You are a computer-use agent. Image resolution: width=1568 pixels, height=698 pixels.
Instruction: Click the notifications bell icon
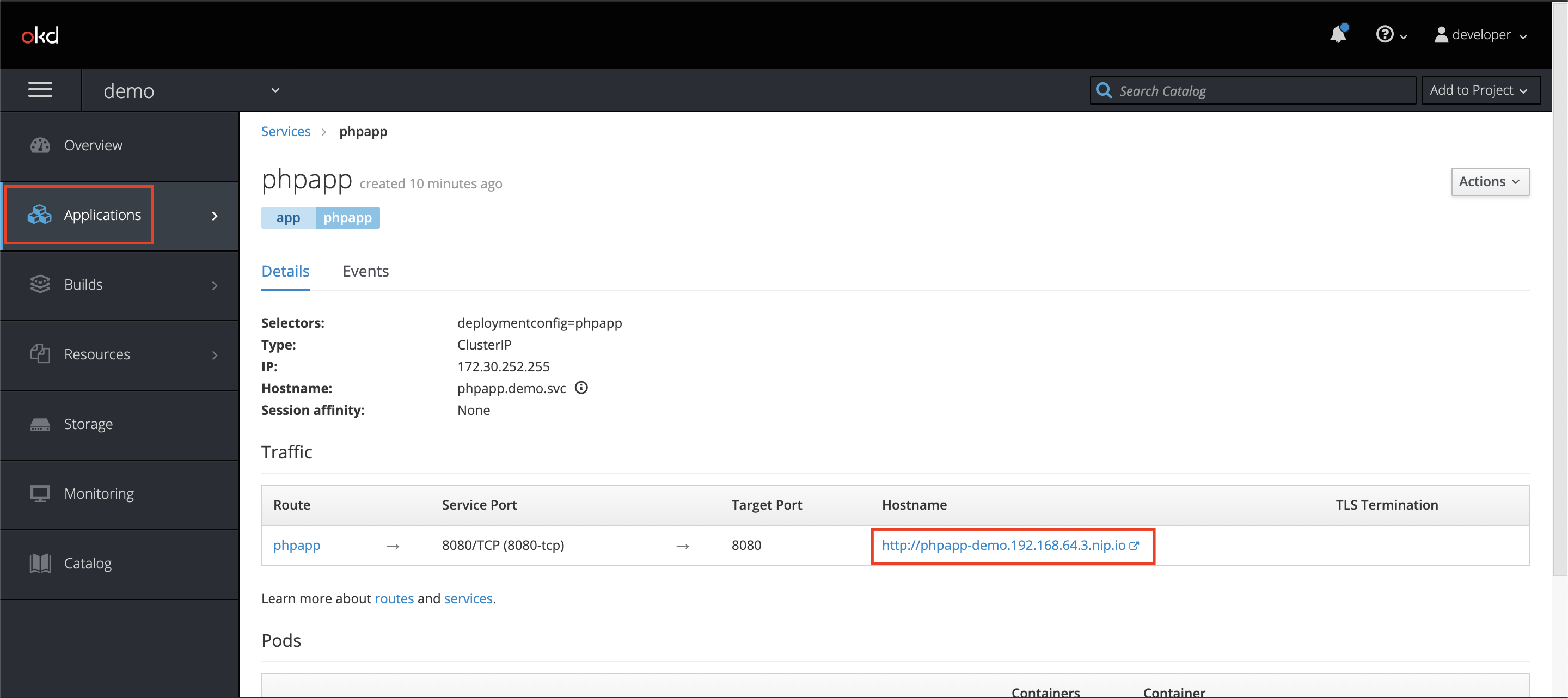1337,35
